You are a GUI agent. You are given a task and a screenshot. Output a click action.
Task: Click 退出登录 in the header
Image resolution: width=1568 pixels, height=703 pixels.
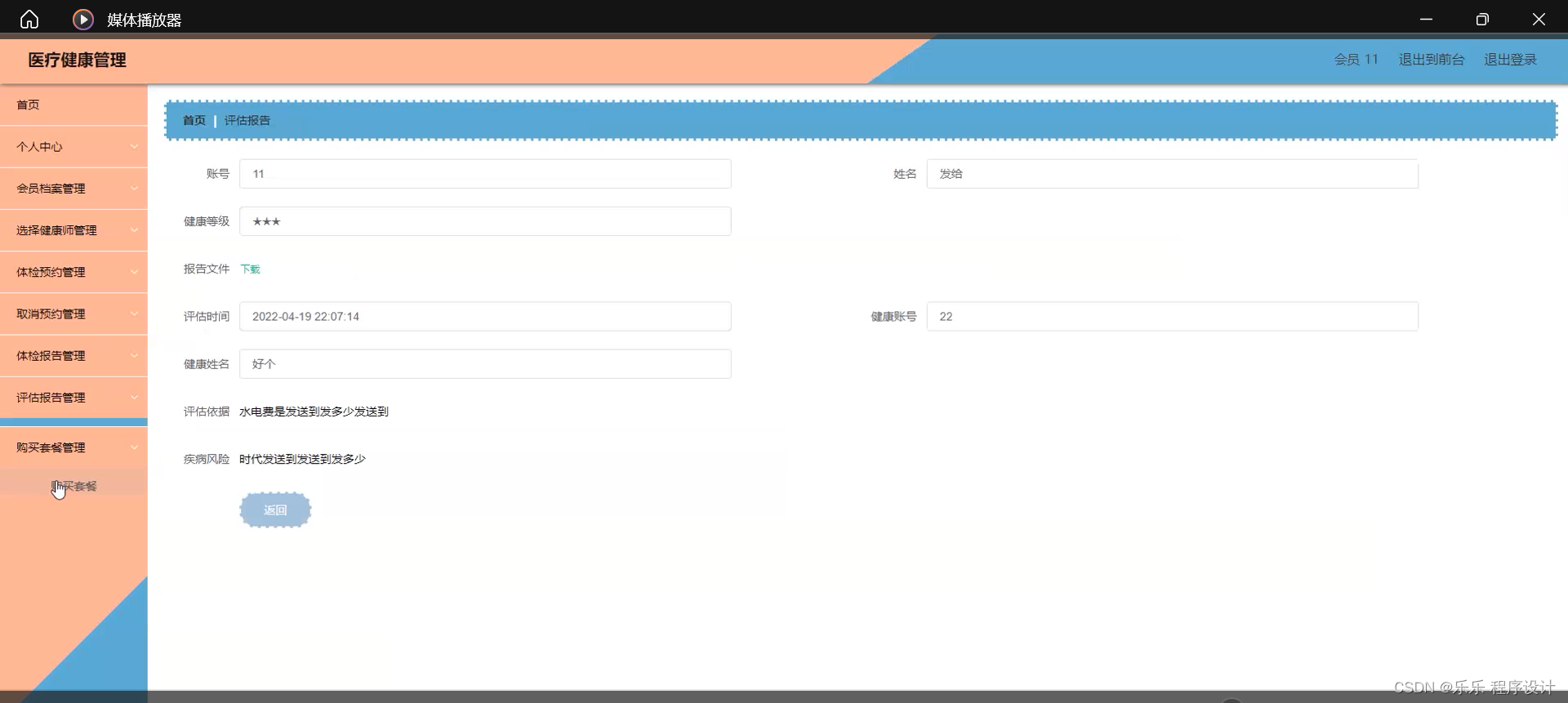1510,60
